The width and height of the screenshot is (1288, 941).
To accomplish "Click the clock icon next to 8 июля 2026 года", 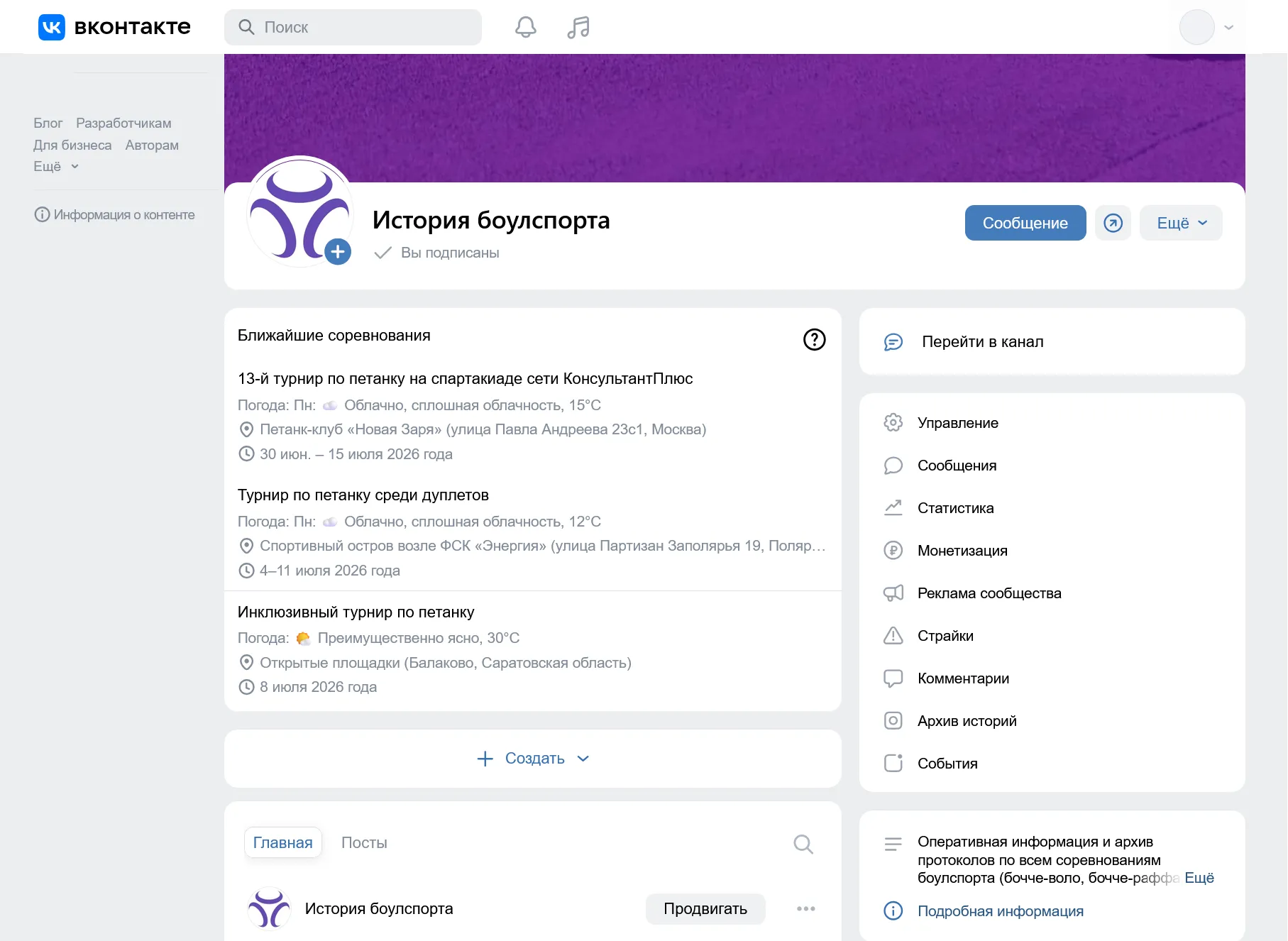I will click(246, 687).
